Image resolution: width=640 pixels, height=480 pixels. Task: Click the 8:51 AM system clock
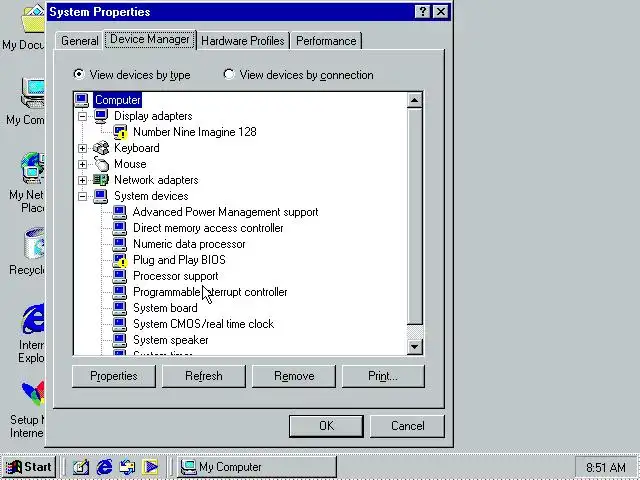coord(606,467)
